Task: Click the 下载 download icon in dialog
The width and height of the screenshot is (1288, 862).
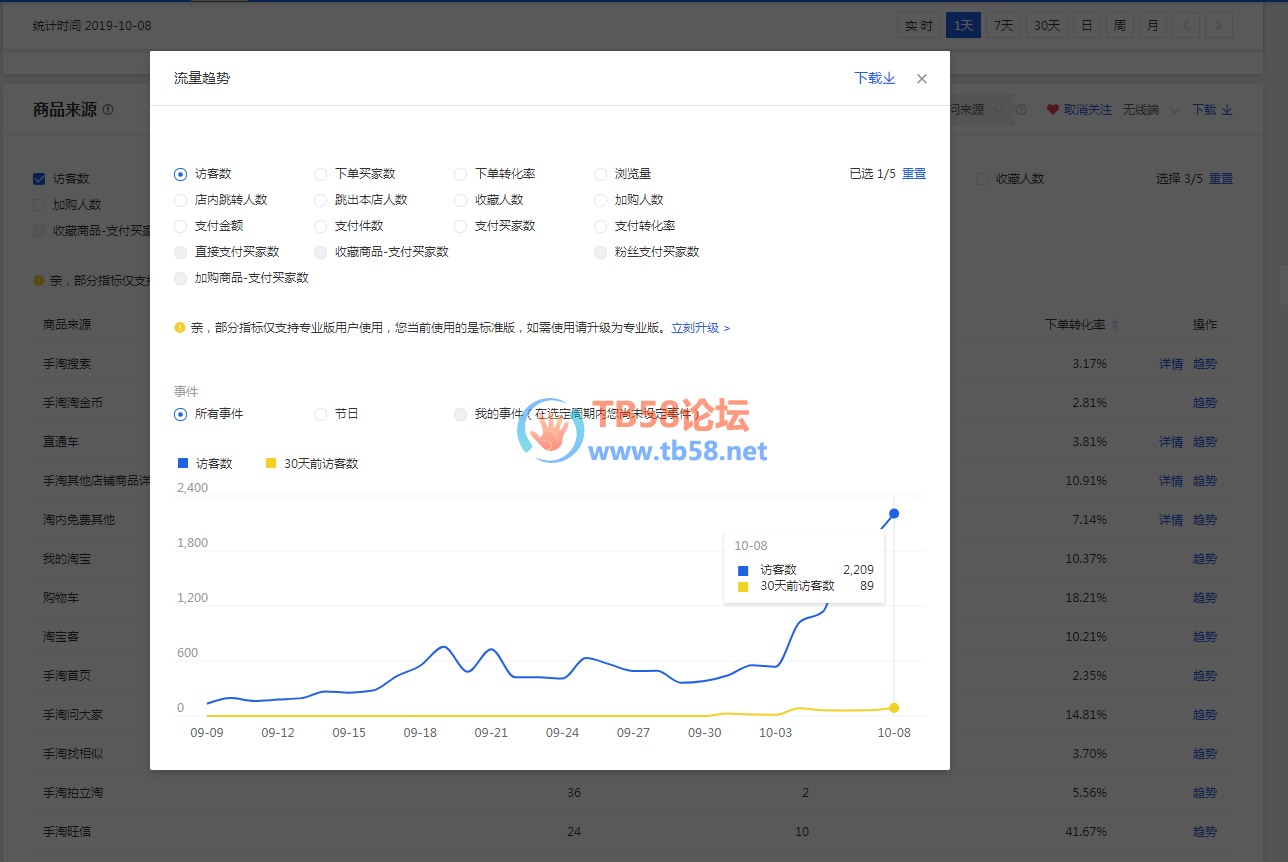Action: pos(889,78)
